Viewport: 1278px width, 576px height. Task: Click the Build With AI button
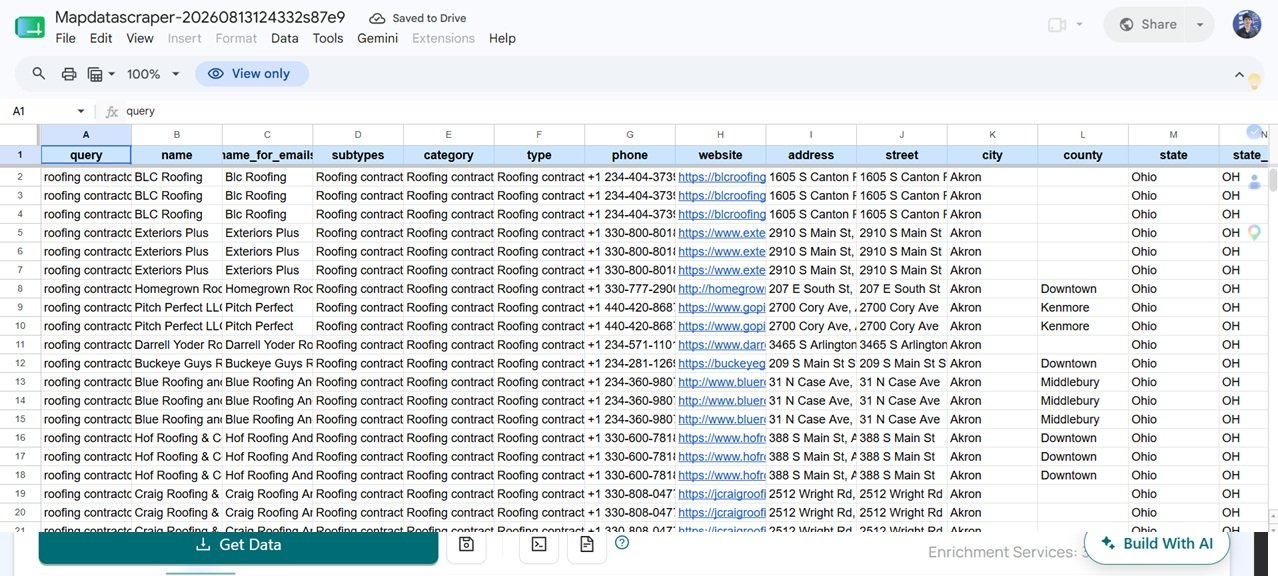point(1157,544)
